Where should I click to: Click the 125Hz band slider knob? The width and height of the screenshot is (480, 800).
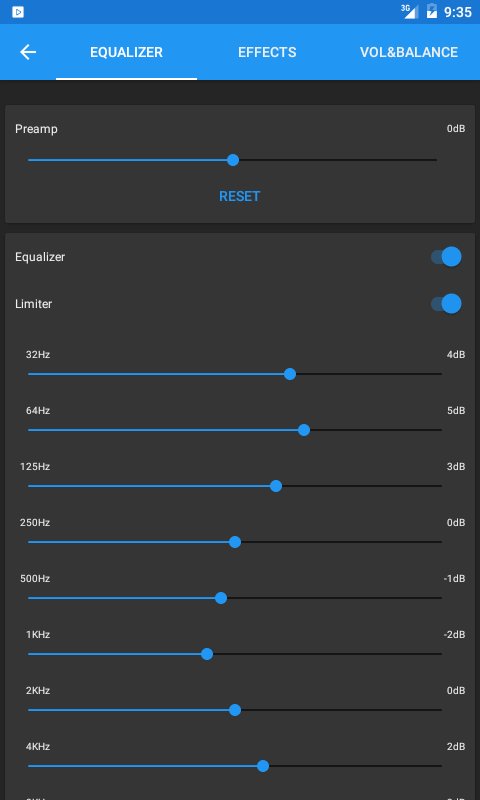(x=276, y=486)
